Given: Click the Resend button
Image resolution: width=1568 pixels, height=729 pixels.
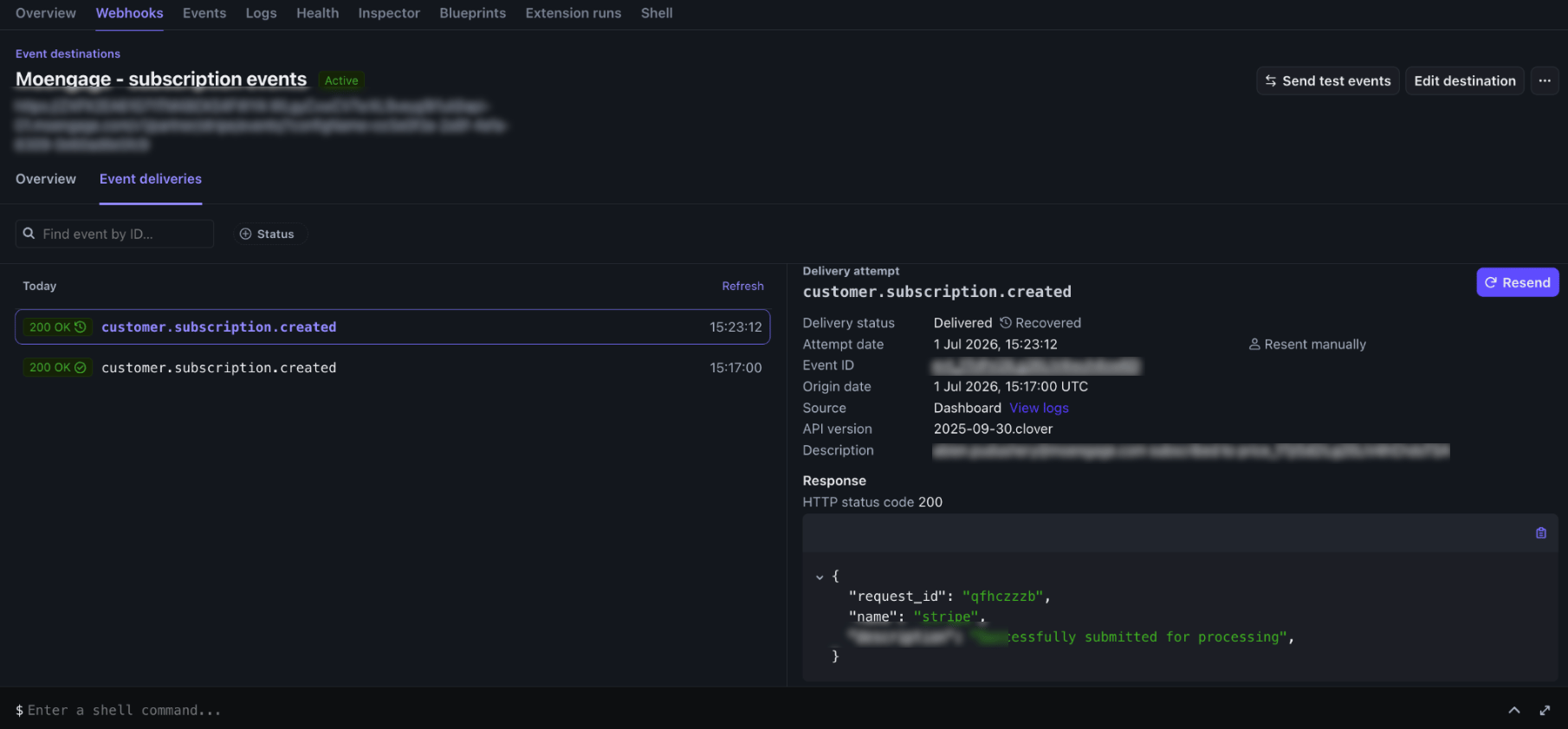Looking at the screenshot, I should click(1517, 282).
